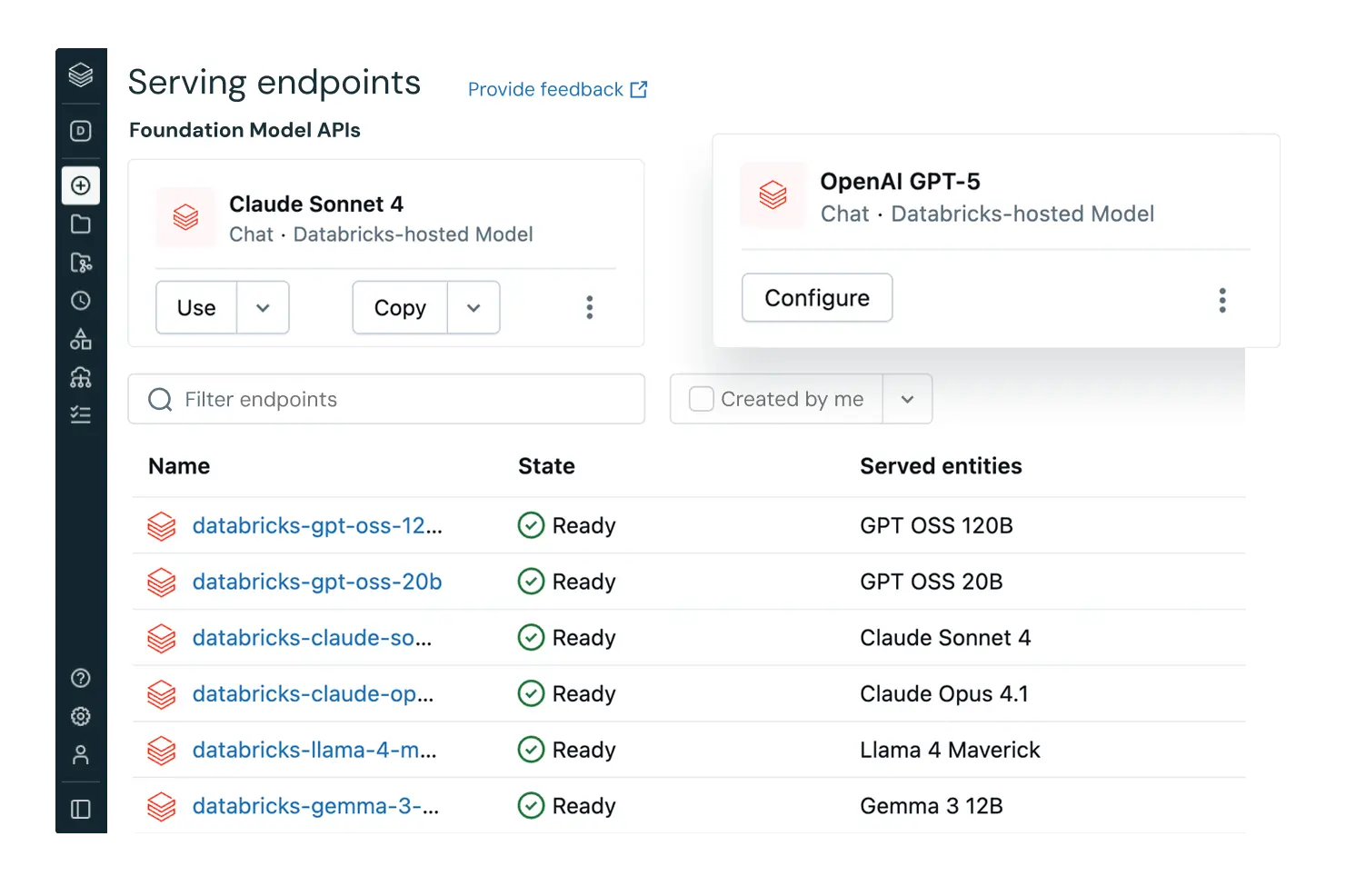Configure the OpenAI GPT-5 endpoint
Viewport: 1356px width, 896px height.
click(815, 297)
